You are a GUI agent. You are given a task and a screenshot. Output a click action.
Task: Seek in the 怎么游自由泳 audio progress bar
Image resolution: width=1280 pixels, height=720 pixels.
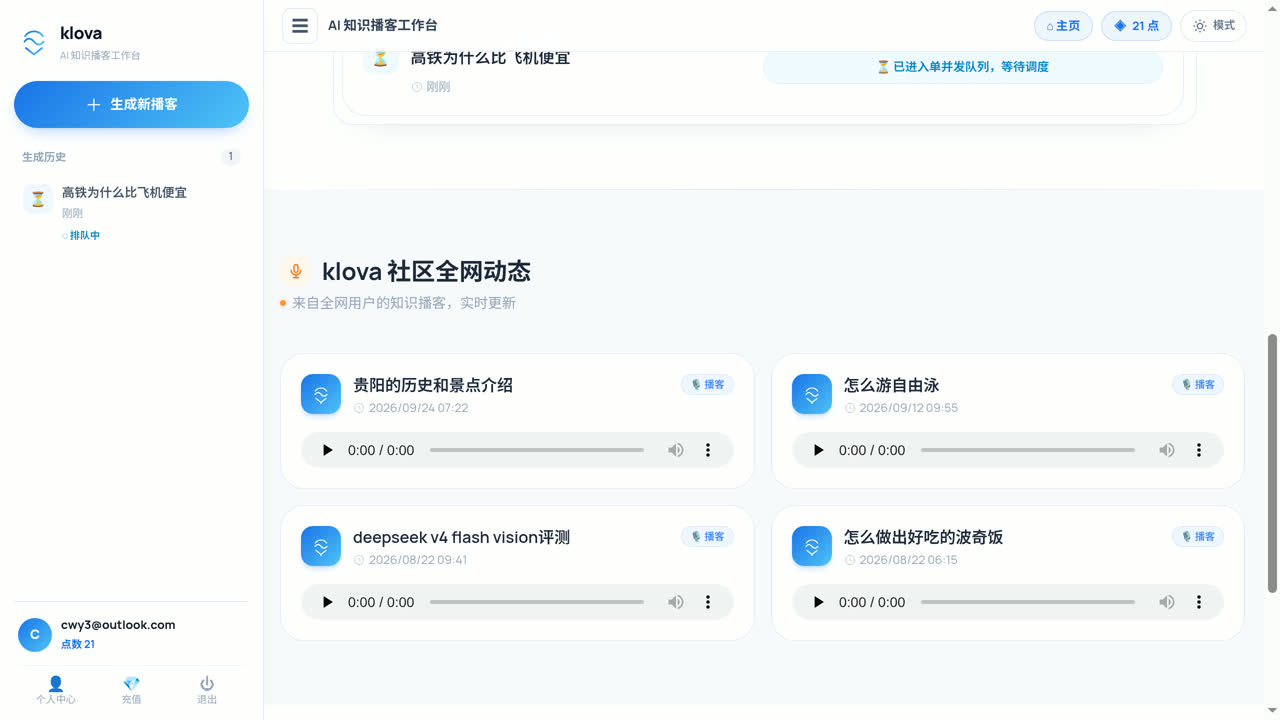click(x=1028, y=450)
